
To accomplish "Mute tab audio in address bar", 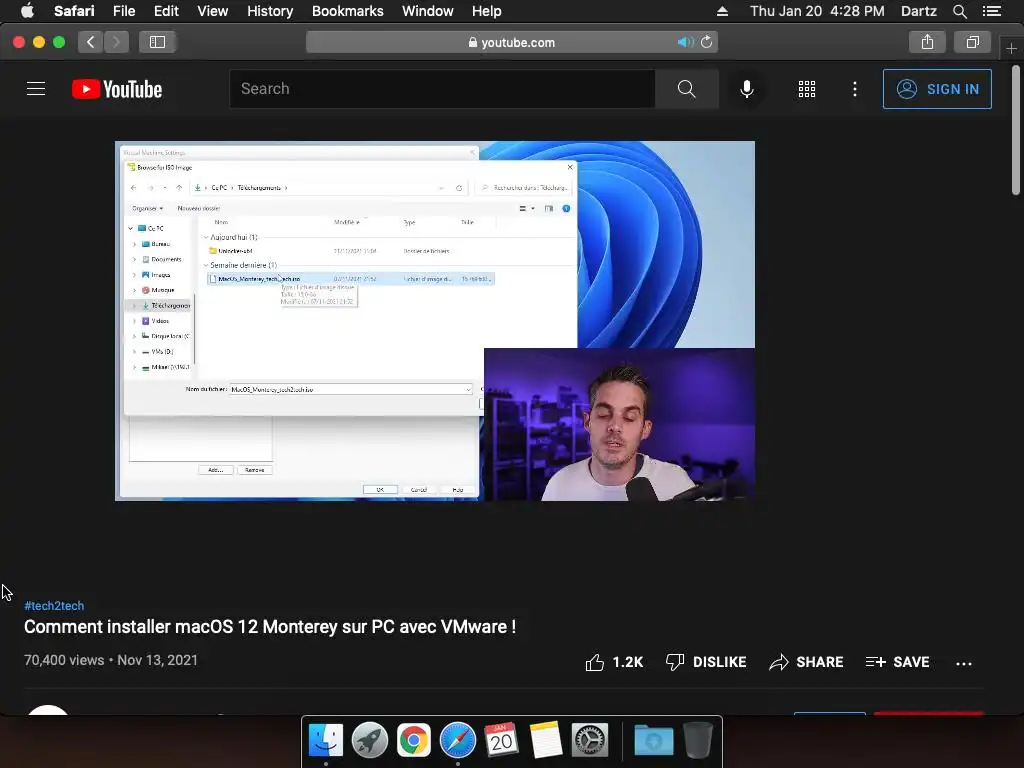I will click(684, 42).
